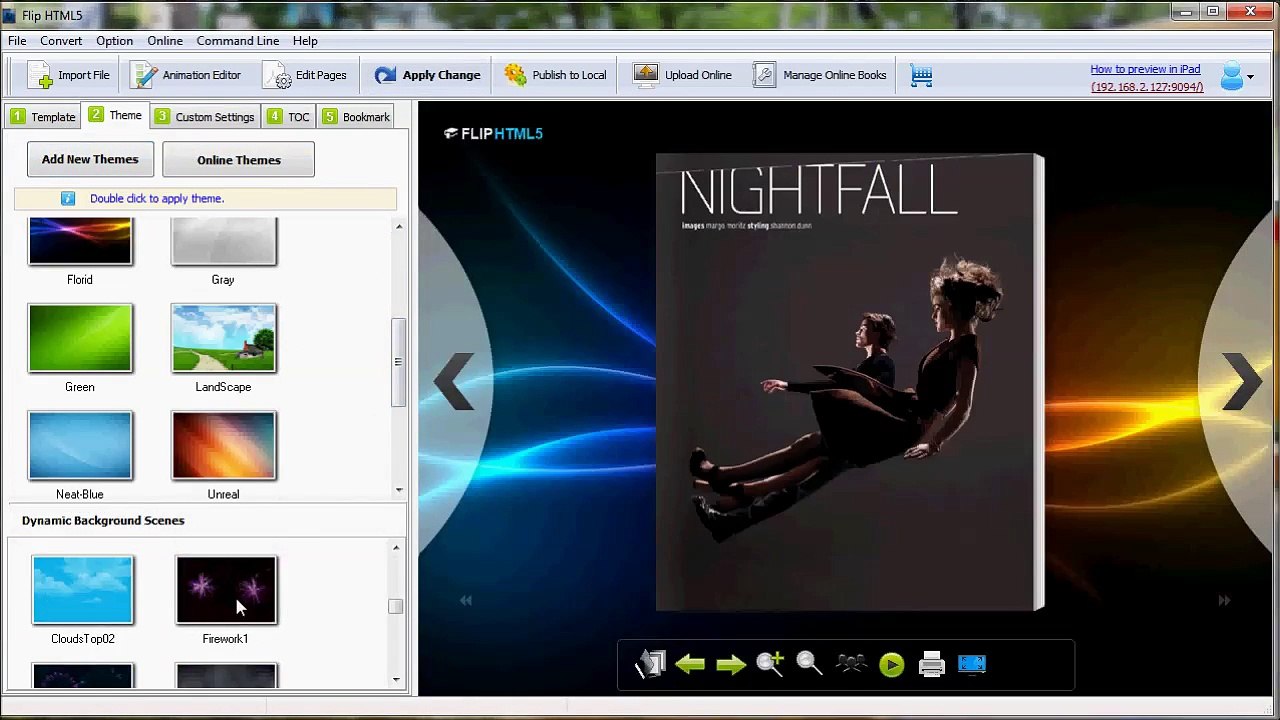Start auto-flip with the green play button
1280x720 pixels.
(x=891, y=665)
